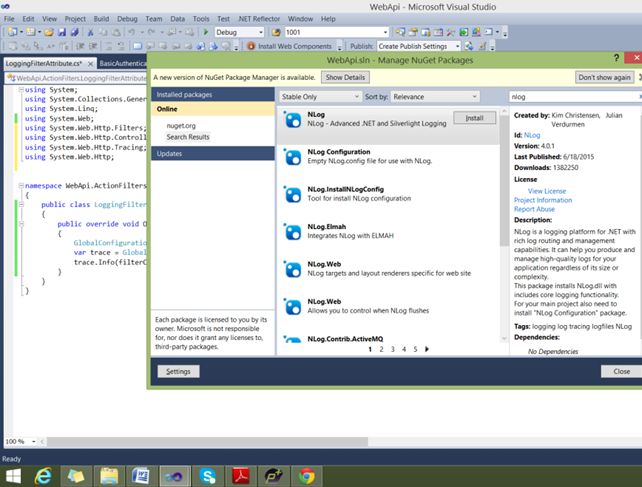642x487 pixels.
Task: Collapse the public class LoggingFilter region
Action: 21,204
